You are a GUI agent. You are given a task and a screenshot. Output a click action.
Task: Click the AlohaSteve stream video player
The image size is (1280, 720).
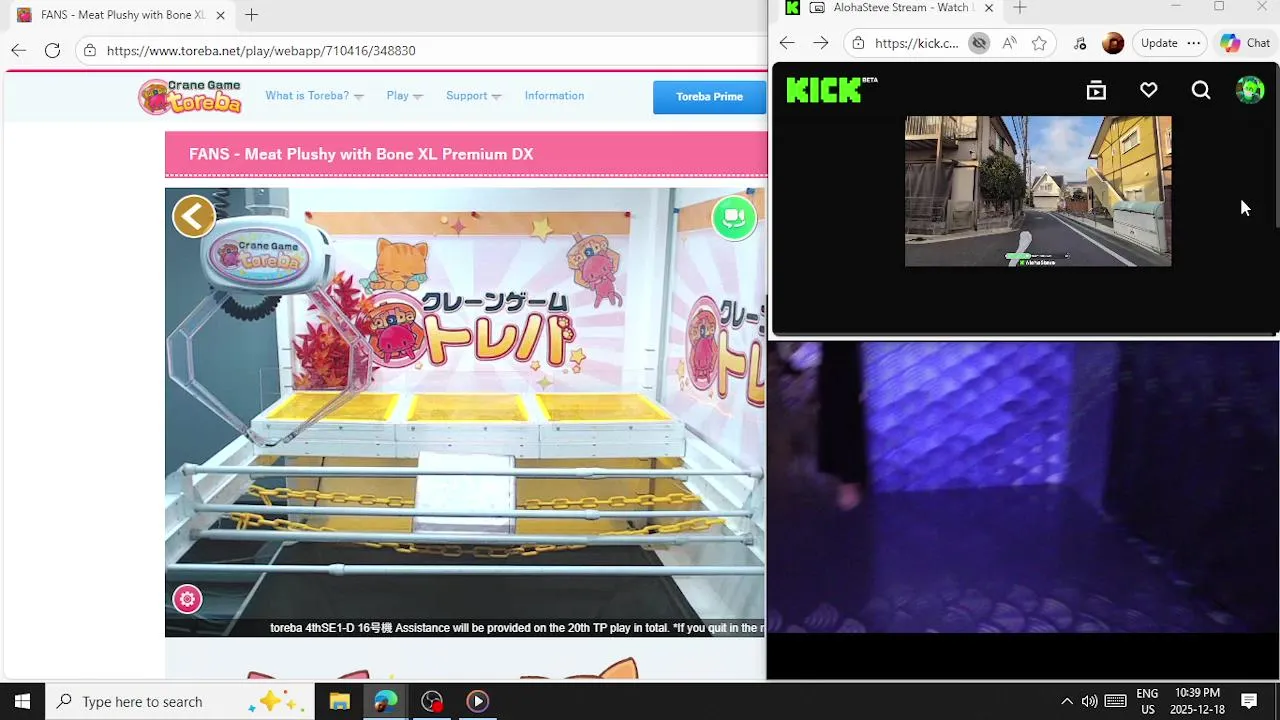pos(1038,191)
